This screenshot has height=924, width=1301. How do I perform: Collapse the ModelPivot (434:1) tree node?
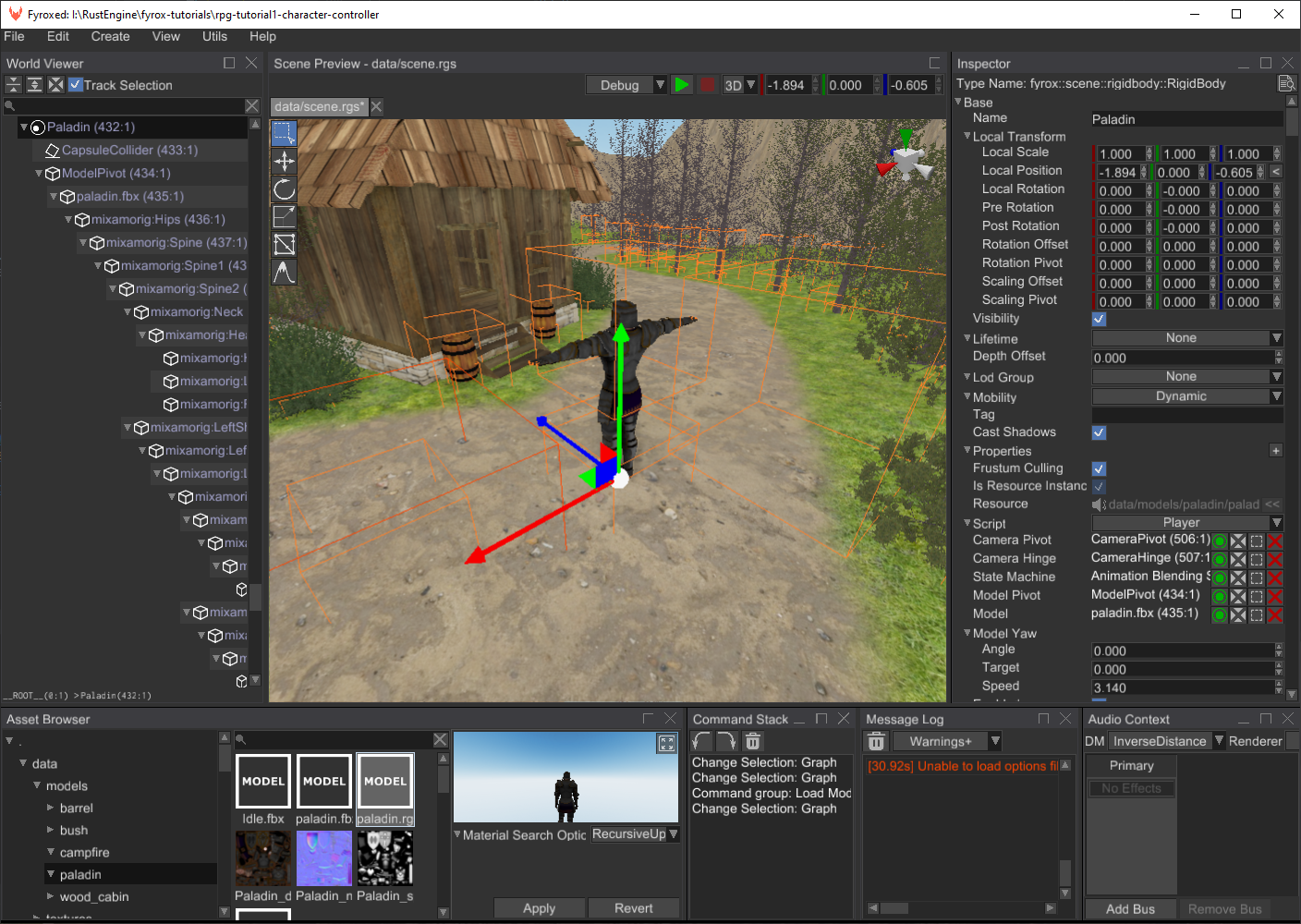pyautogui.click(x=39, y=173)
